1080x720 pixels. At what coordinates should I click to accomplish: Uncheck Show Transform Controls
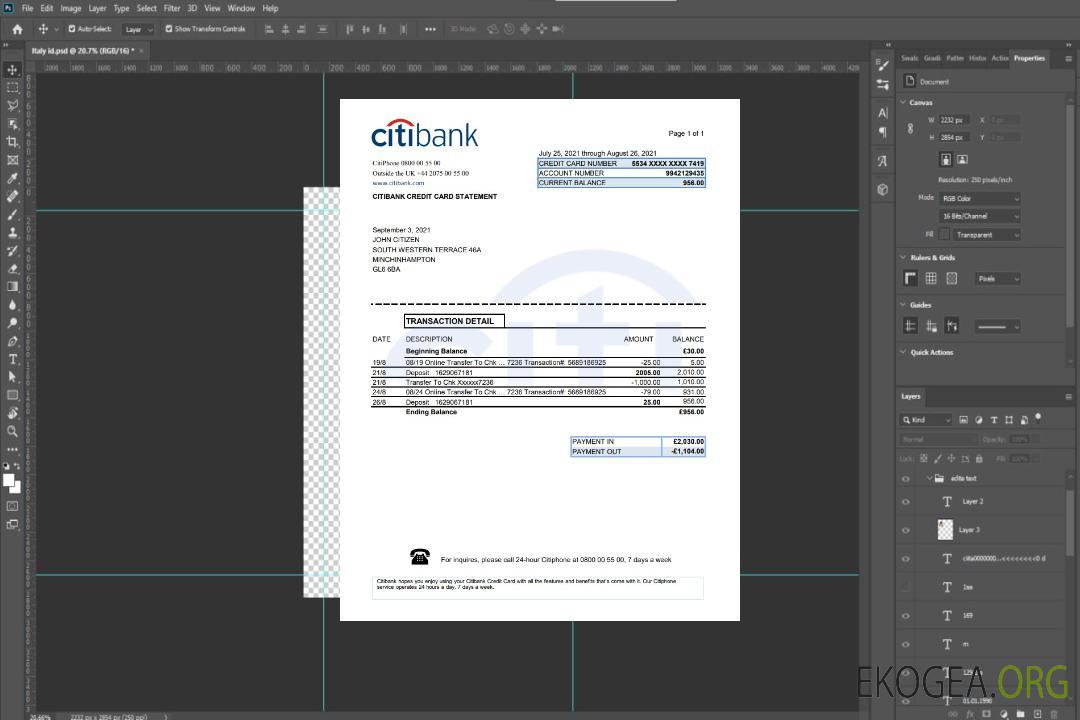click(169, 29)
